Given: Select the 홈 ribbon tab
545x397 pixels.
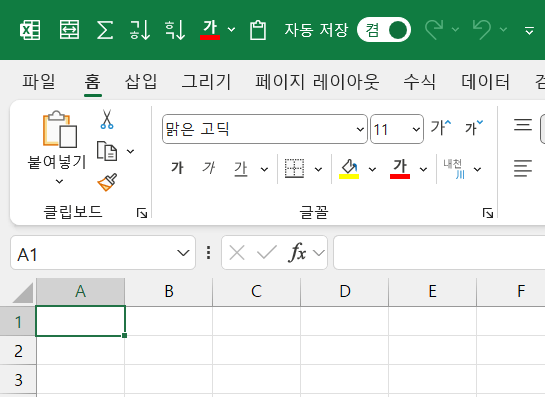Looking at the screenshot, I should [93, 82].
